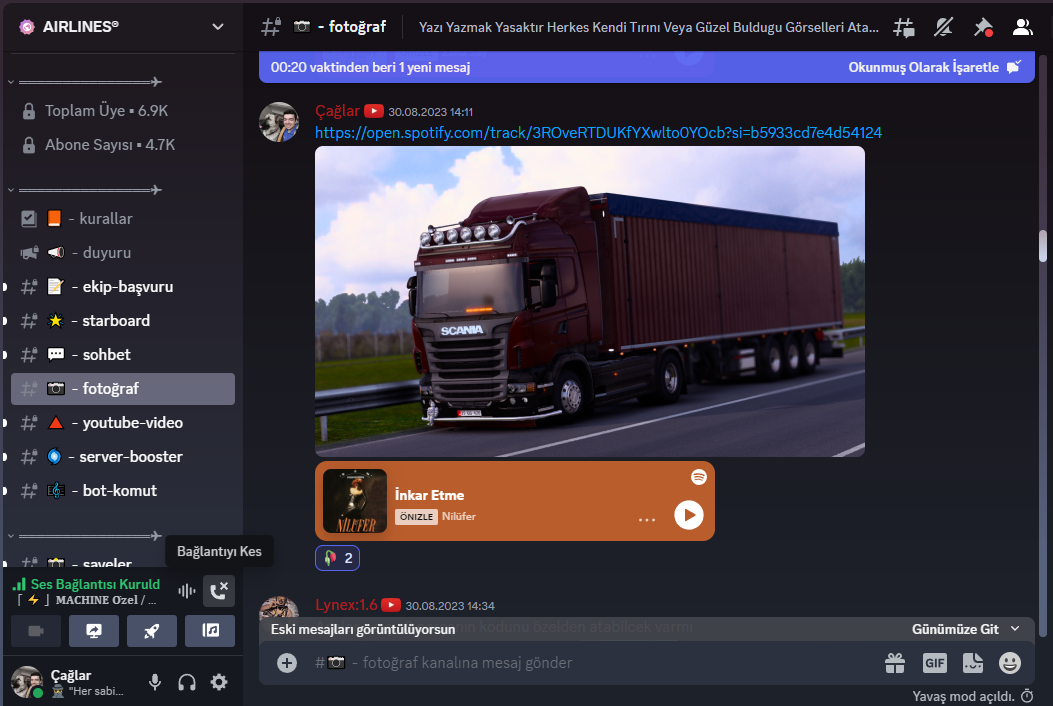
Task: Mute microphone in user panel
Action: point(155,682)
